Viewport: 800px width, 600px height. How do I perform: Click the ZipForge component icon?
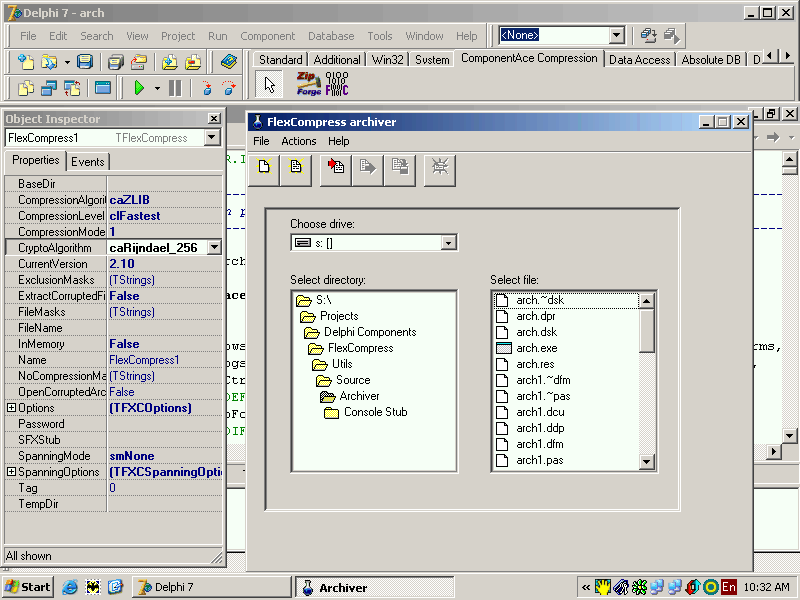coord(308,84)
